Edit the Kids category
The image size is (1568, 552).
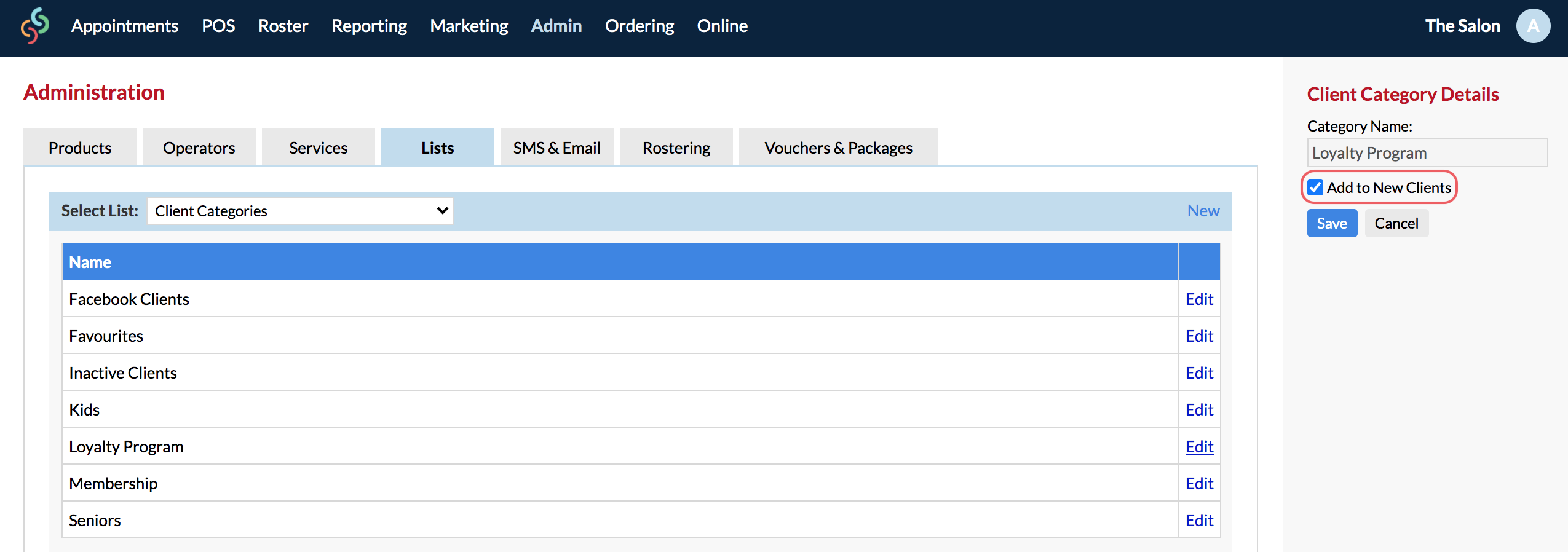[x=1199, y=410]
